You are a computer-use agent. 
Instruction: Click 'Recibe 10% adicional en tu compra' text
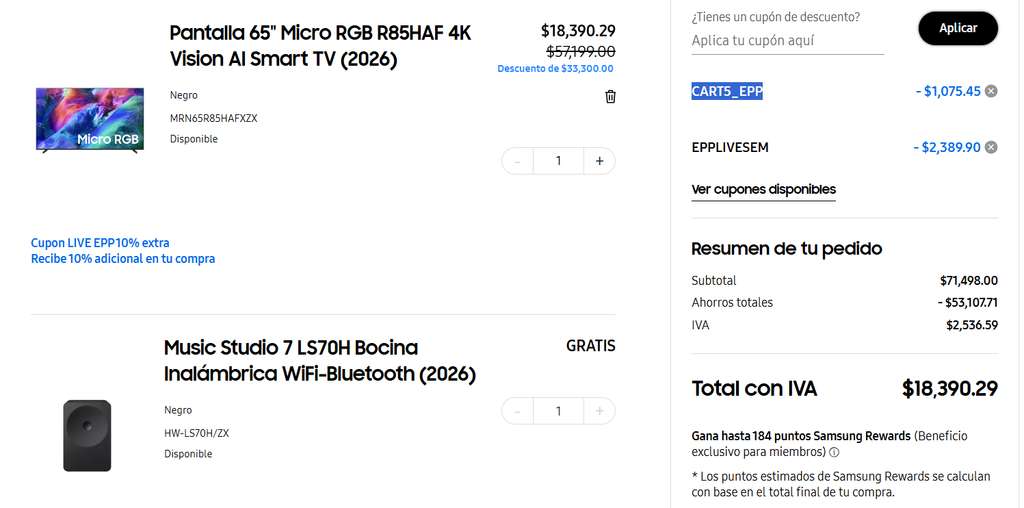(123, 259)
